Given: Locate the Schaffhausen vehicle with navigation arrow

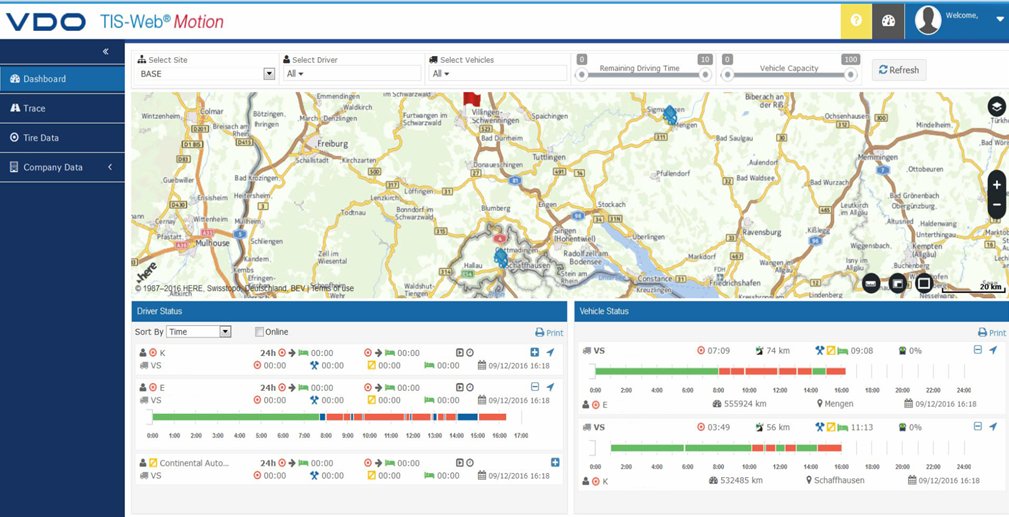Looking at the screenshot, I should coord(994,426).
